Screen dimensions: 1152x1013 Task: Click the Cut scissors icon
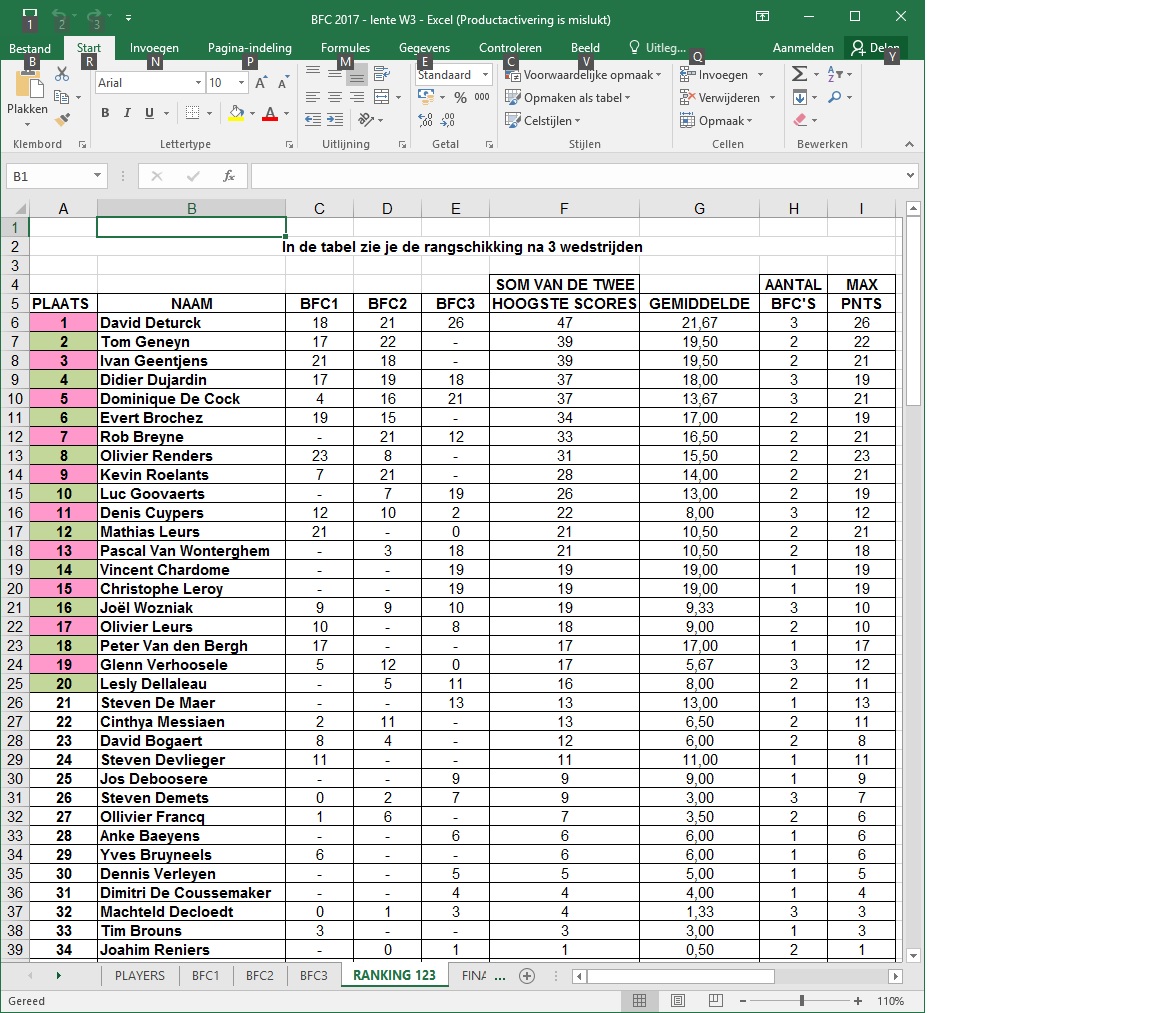coord(62,74)
